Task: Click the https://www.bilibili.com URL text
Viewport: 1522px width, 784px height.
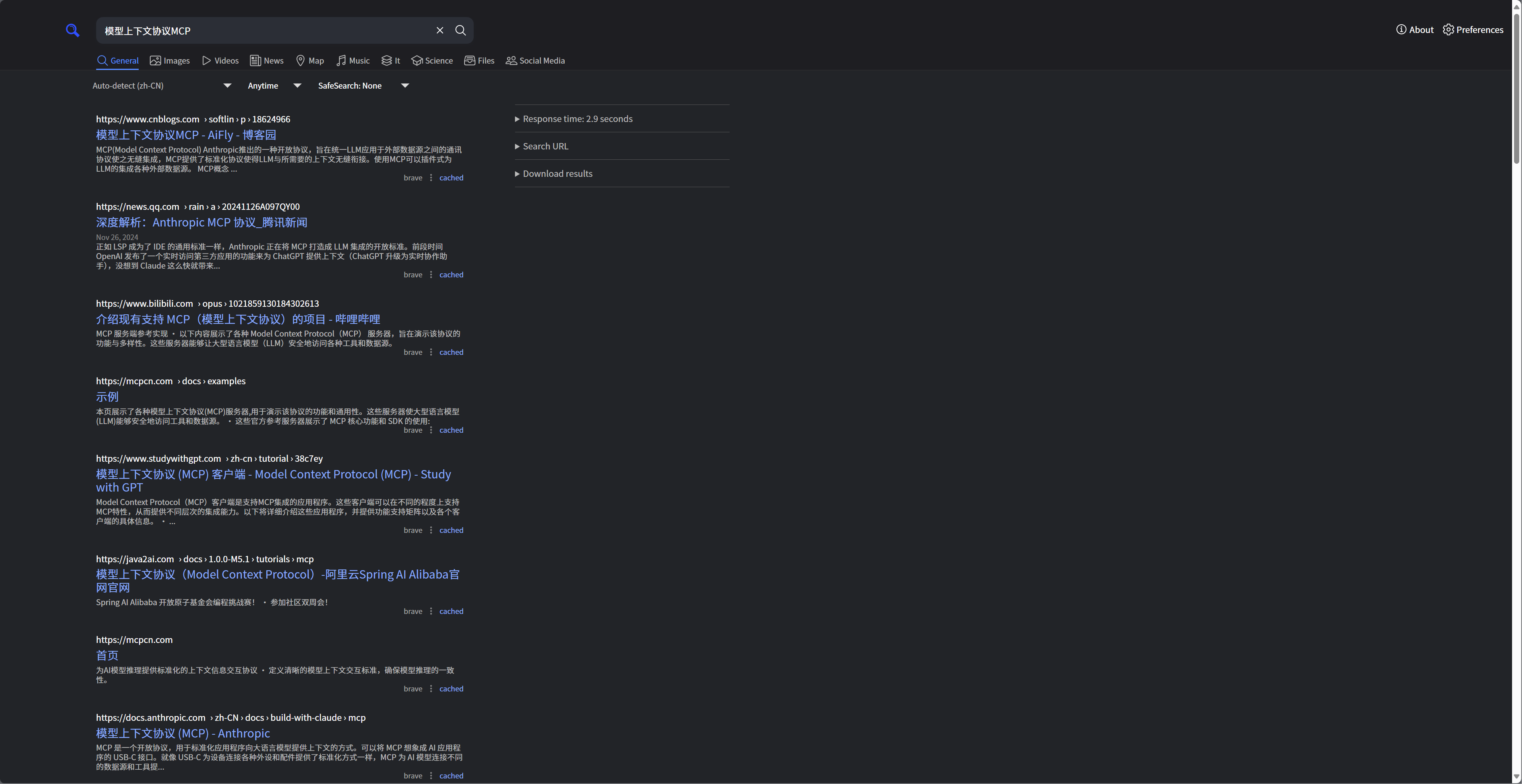Action: click(145, 303)
